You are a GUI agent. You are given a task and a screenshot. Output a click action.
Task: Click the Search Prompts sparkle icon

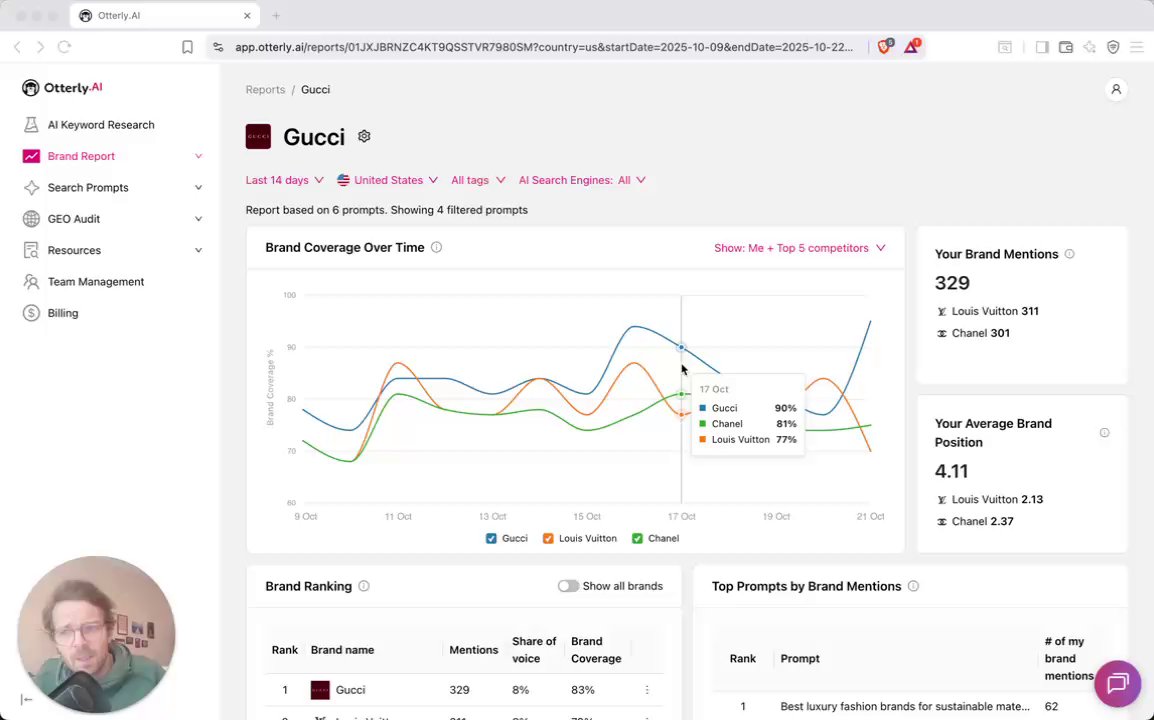coord(31,188)
